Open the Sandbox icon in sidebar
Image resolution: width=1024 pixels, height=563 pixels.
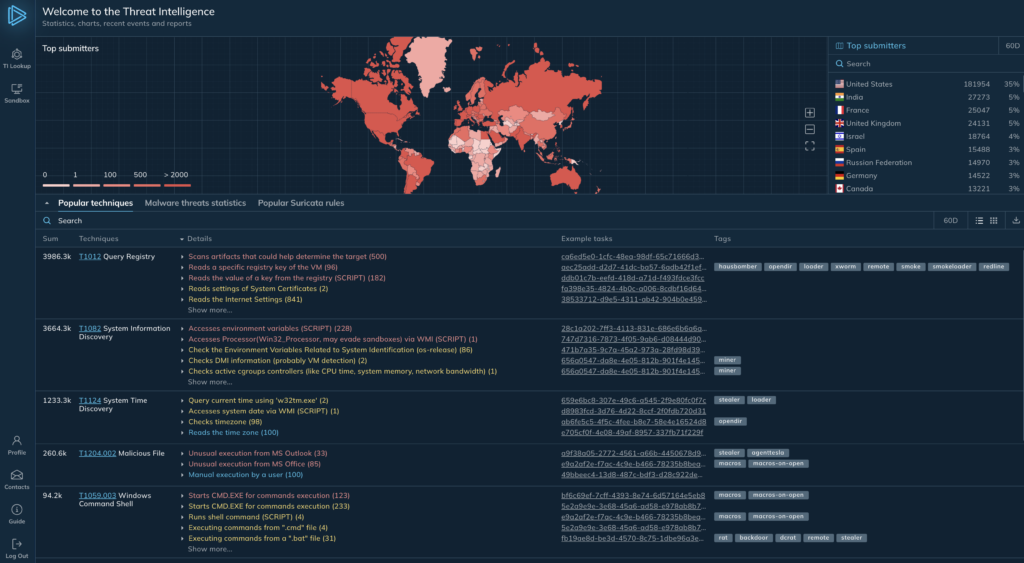pos(17,90)
